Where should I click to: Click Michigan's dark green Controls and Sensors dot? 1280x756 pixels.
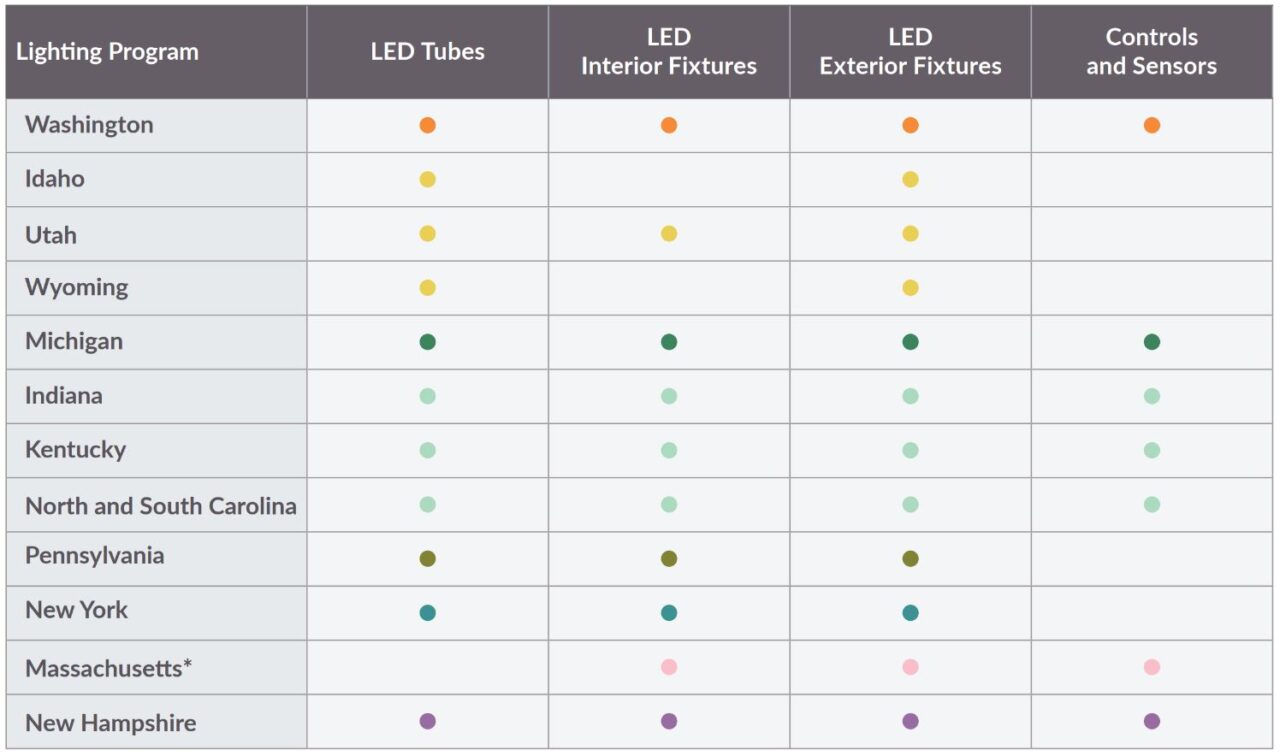(1152, 342)
